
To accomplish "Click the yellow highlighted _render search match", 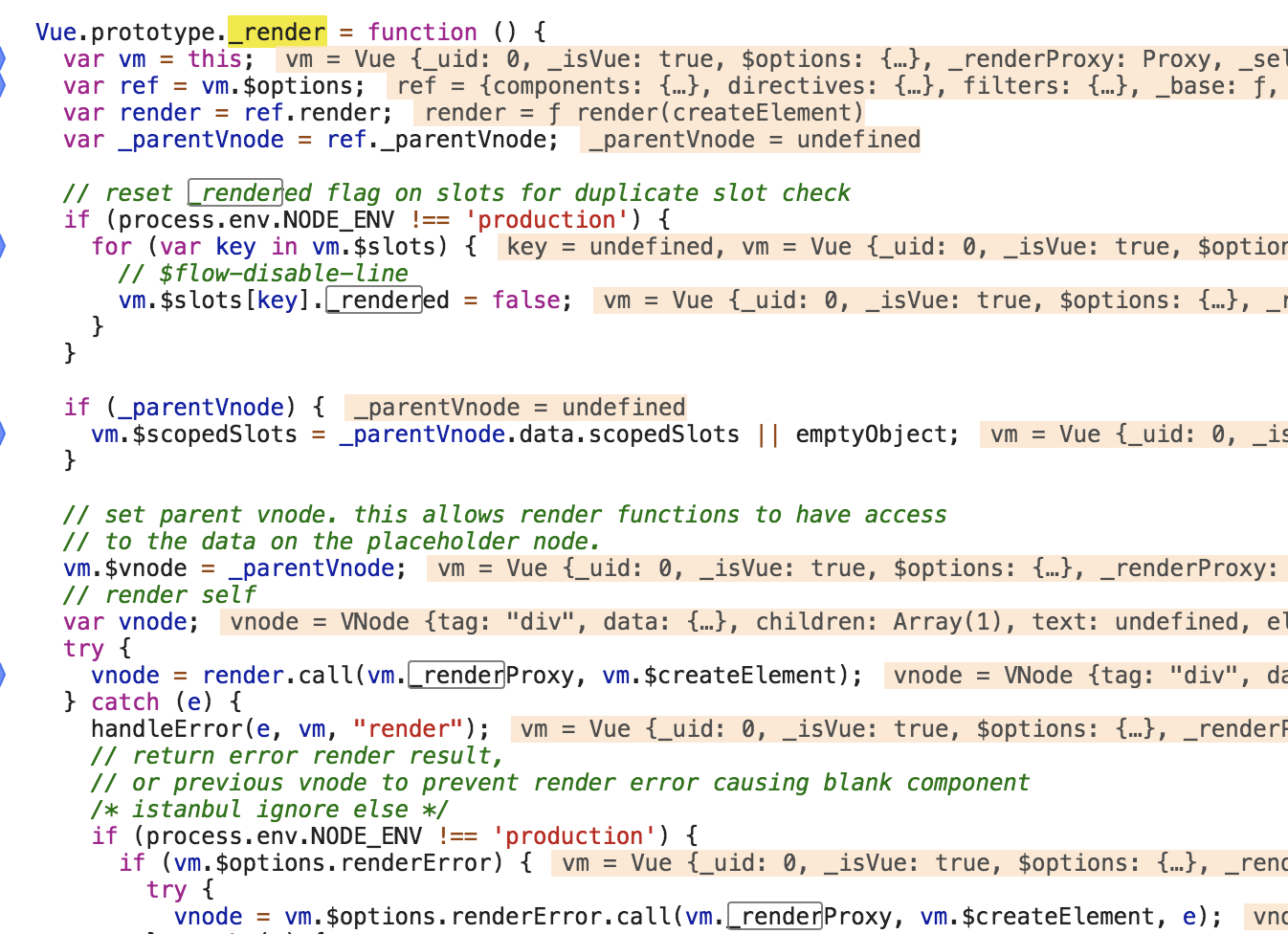I will (x=278, y=32).
